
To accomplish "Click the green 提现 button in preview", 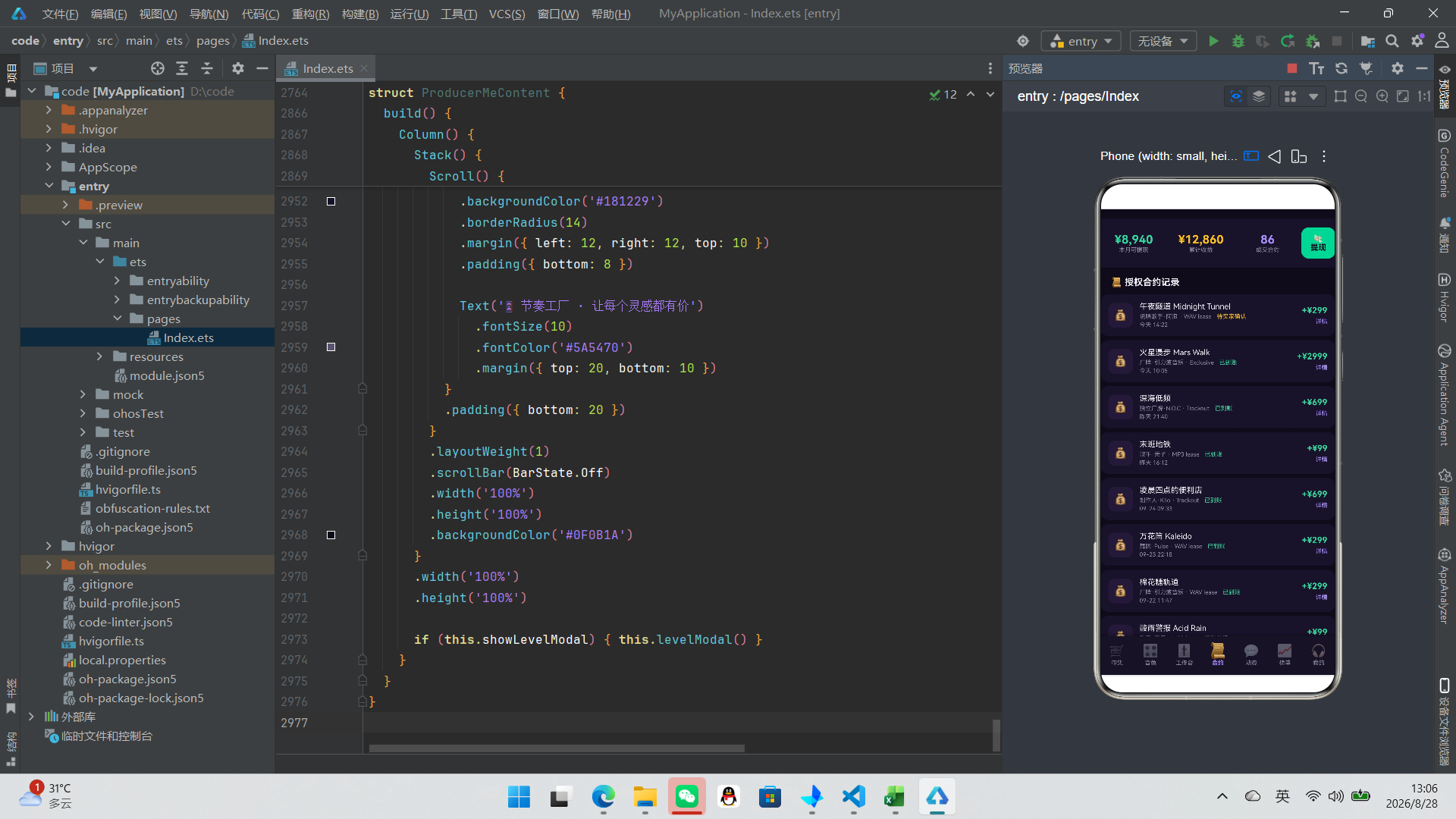I will click(x=1317, y=243).
